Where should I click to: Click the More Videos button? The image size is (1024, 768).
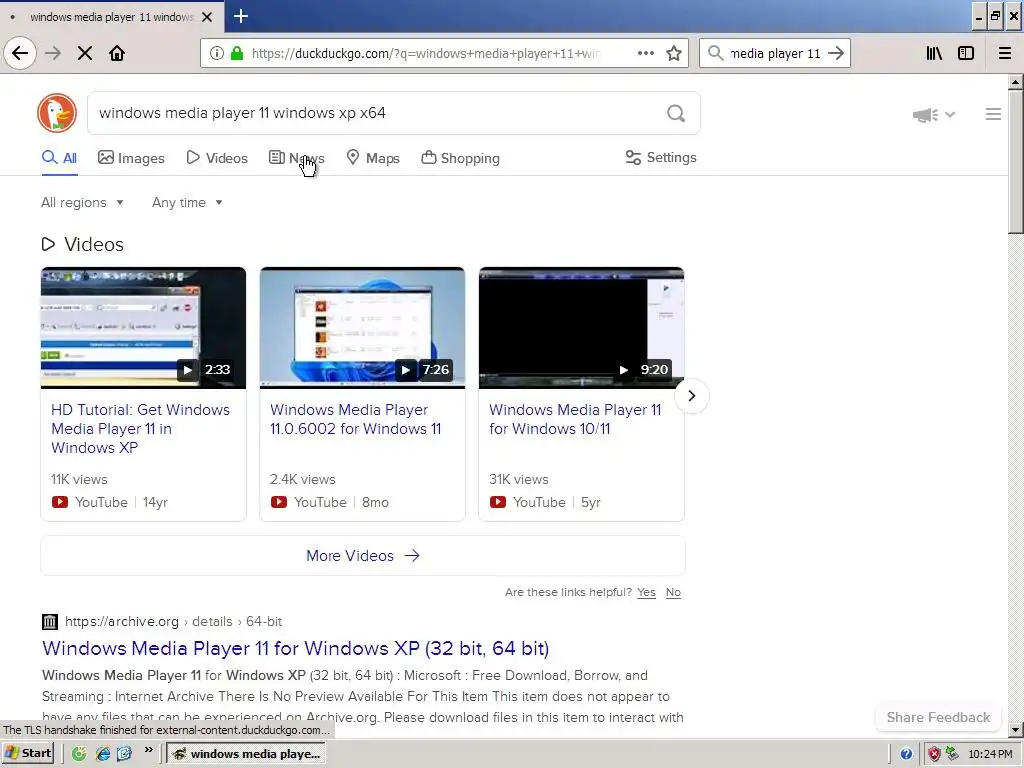(363, 556)
